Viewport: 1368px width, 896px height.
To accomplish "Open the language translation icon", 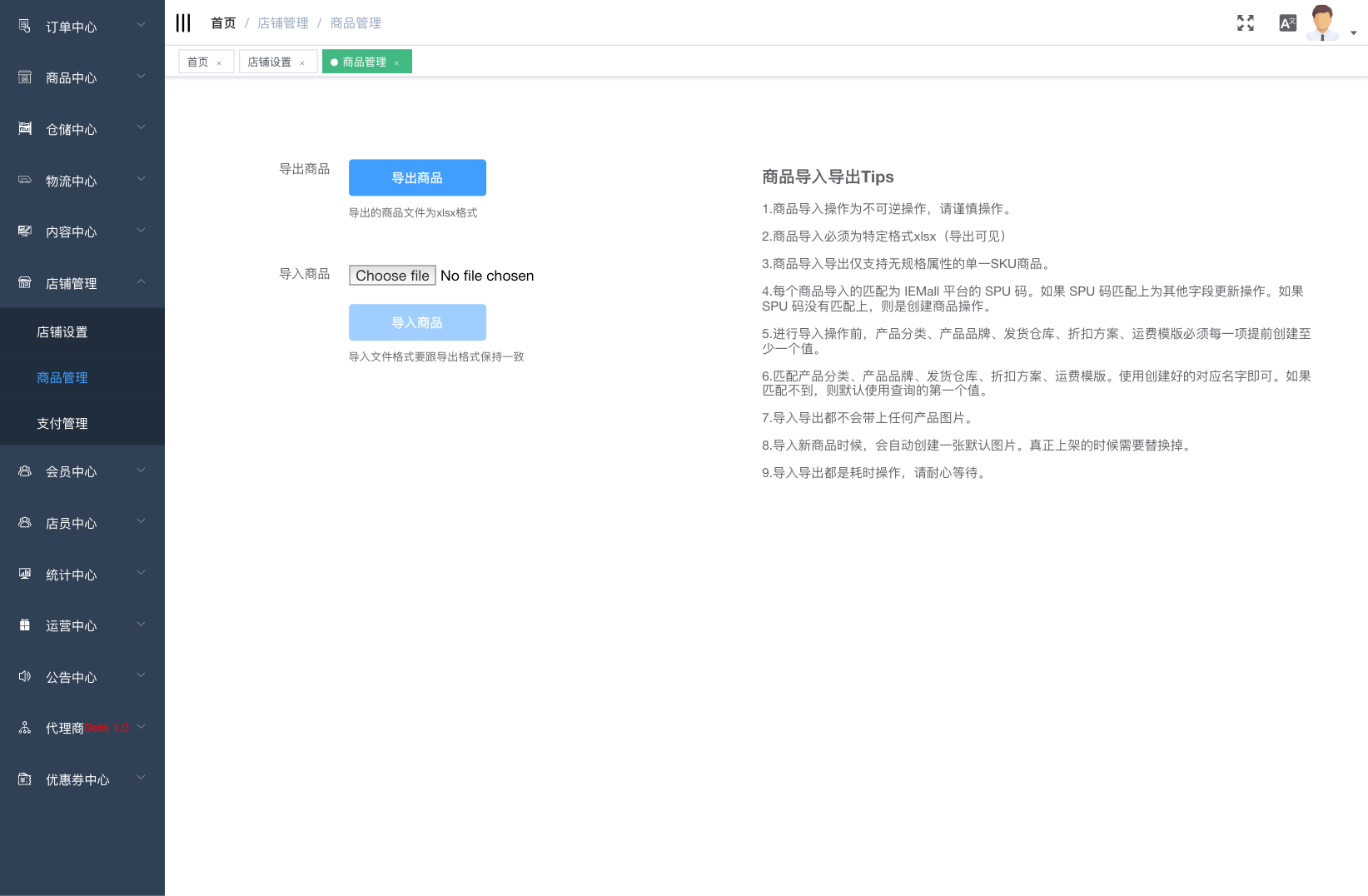I will (1287, 23).
